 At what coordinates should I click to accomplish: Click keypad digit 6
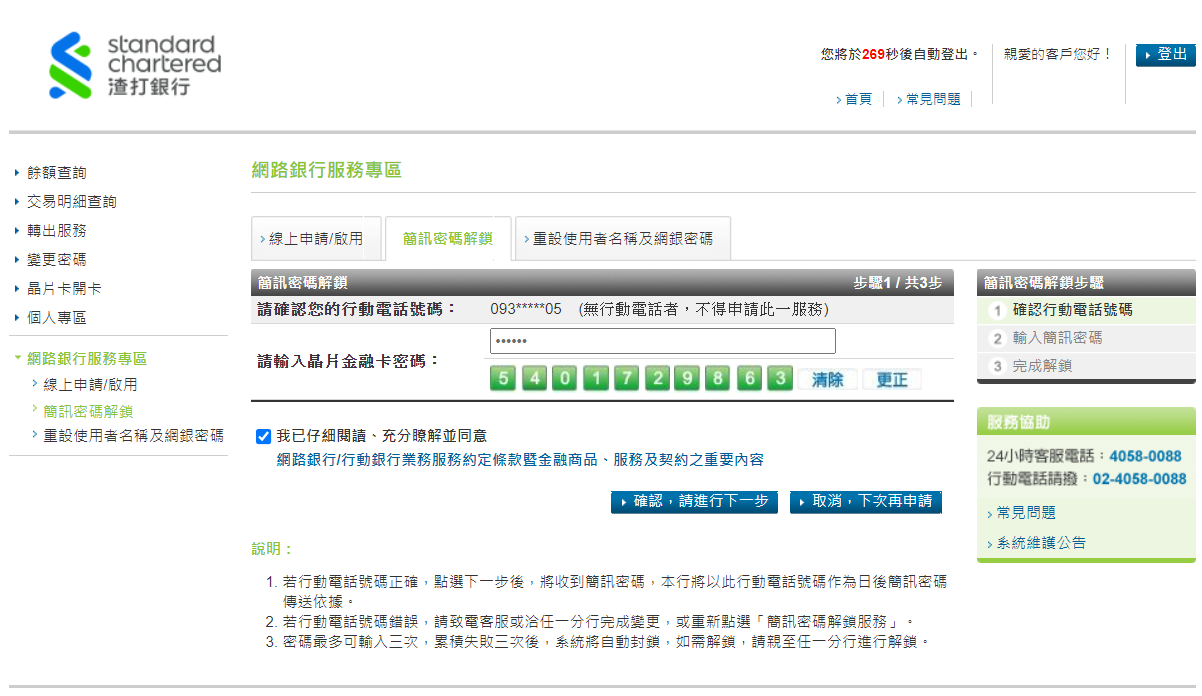pos(749,379)
